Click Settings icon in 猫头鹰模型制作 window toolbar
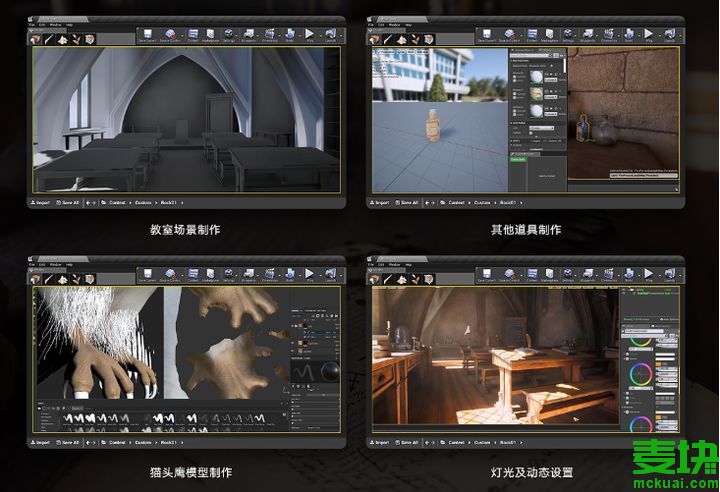The image size is (720, 492). (x=228, y=275)
